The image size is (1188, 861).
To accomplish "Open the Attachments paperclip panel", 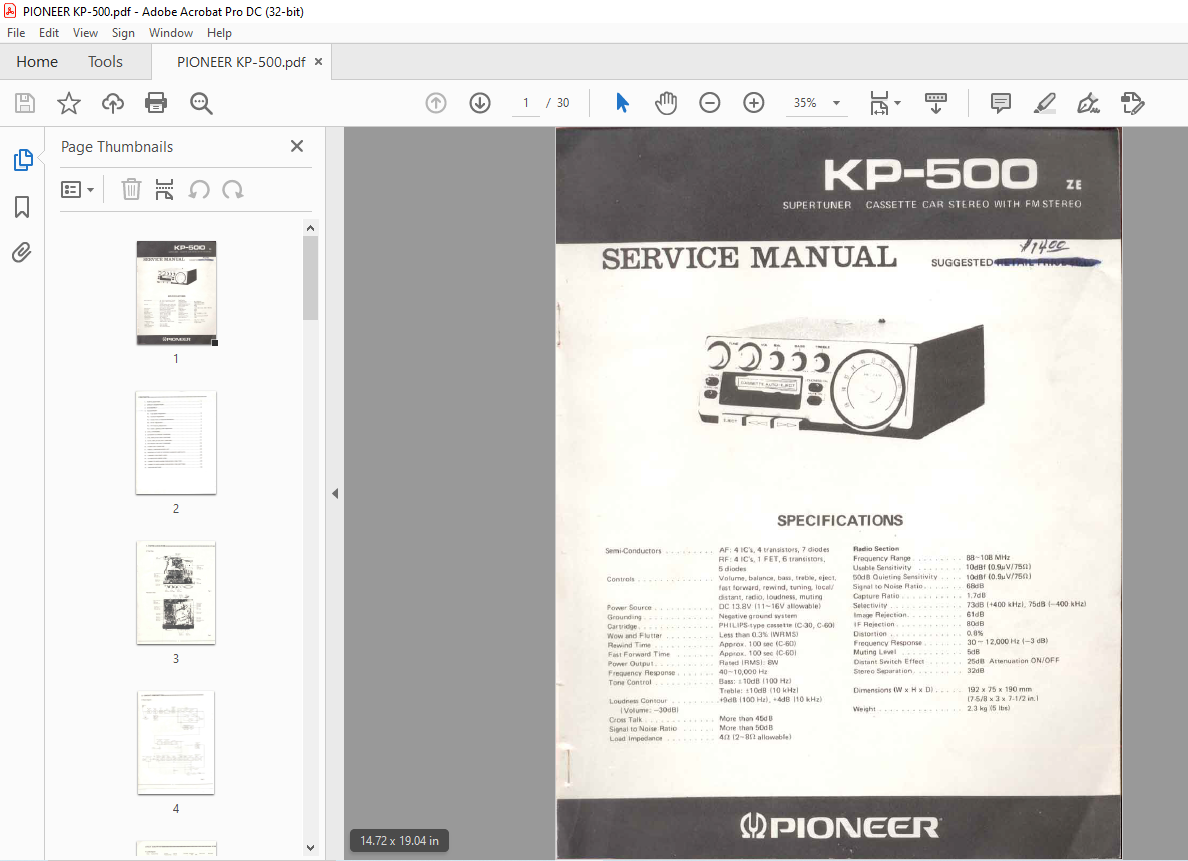I will [x=22, y=252].
